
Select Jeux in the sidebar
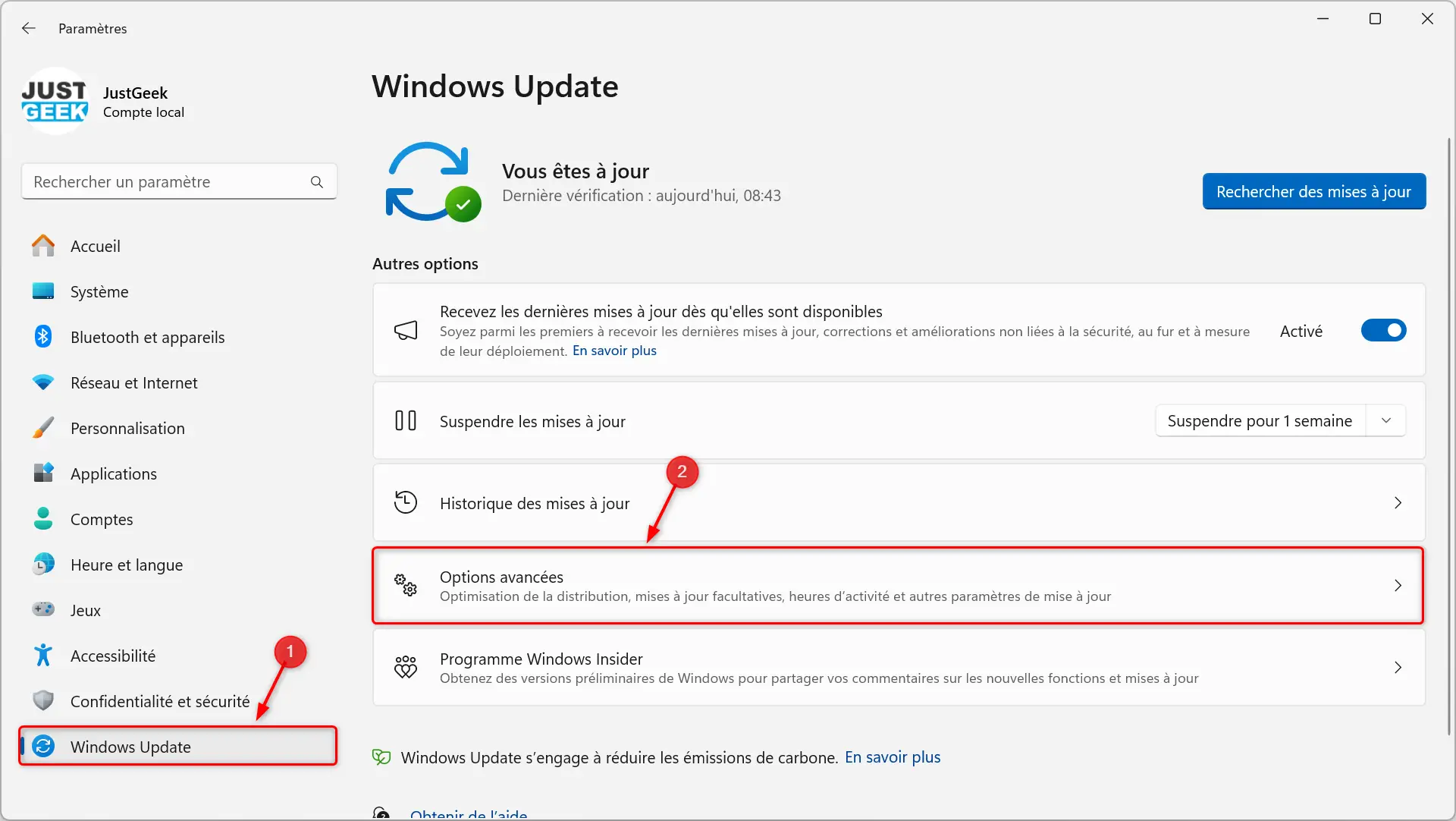click(x=179, y=610)
